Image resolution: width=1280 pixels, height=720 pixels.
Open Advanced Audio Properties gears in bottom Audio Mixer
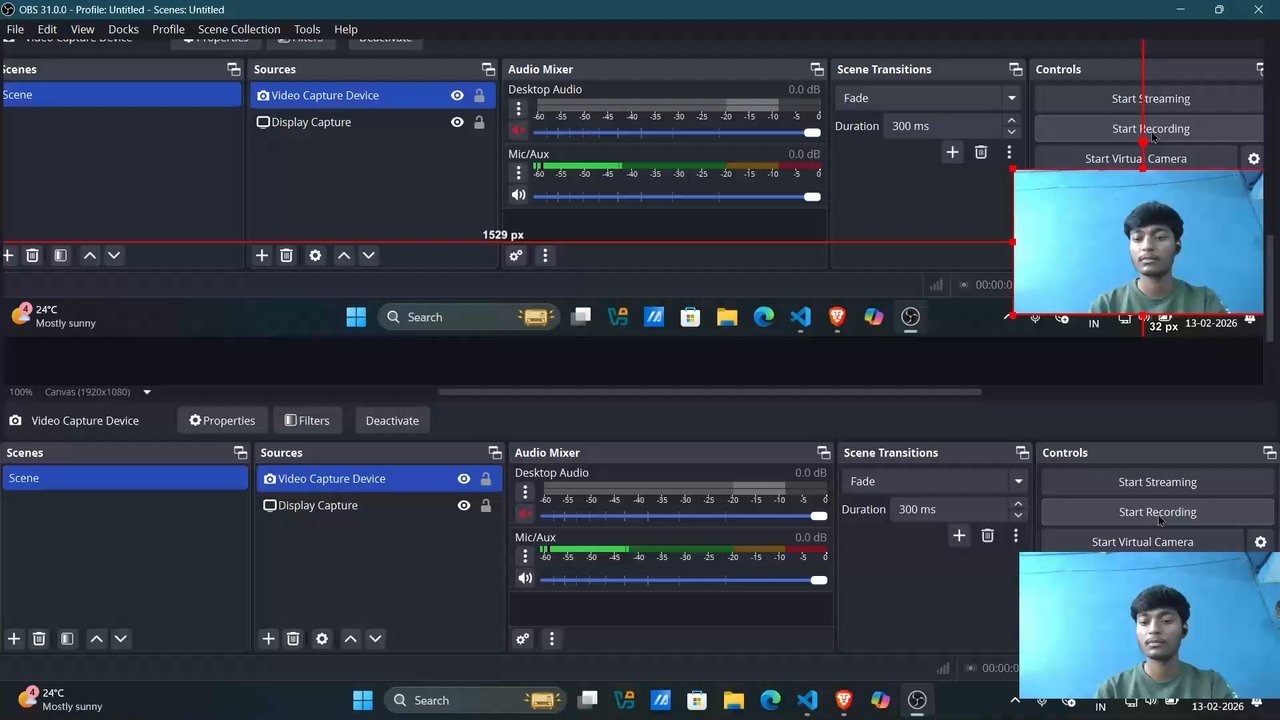click(x=522, y=639)
